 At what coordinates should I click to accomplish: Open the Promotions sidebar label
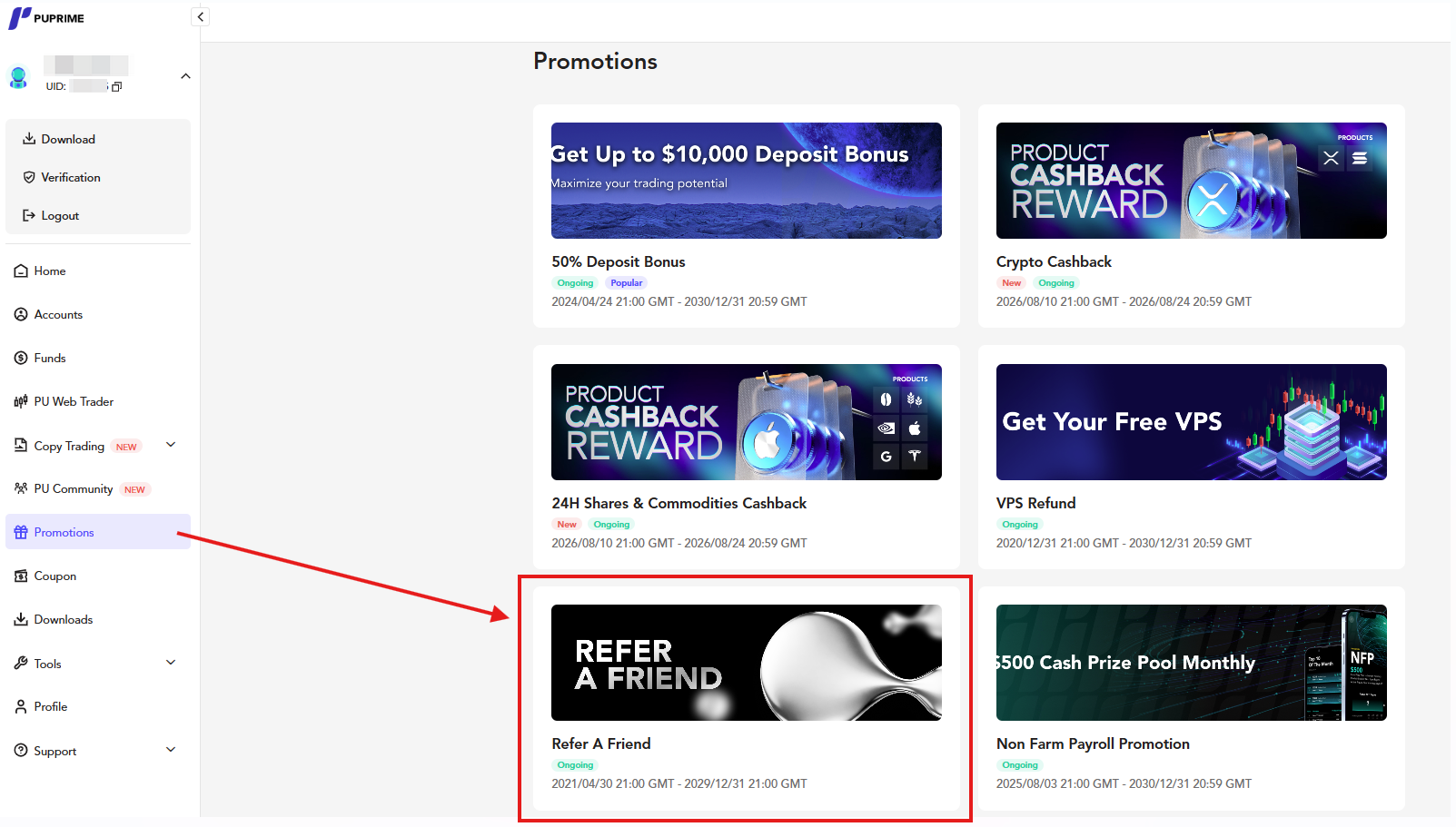pos(64,532)
